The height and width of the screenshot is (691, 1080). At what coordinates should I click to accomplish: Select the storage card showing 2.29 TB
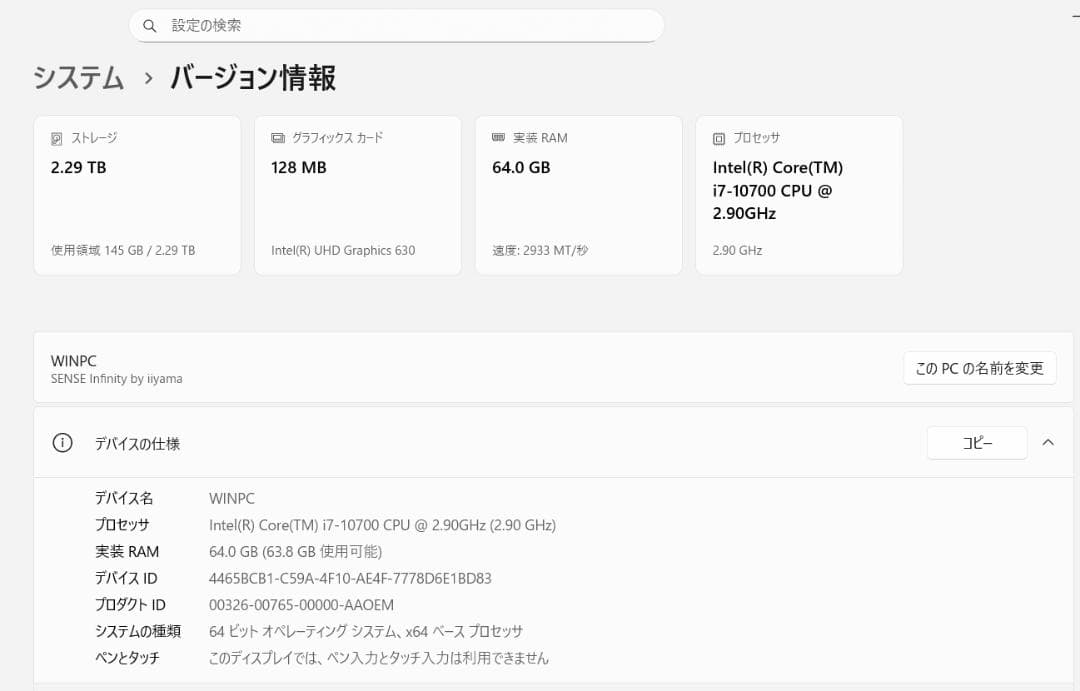pyautogui.click(x=137, y=194)
